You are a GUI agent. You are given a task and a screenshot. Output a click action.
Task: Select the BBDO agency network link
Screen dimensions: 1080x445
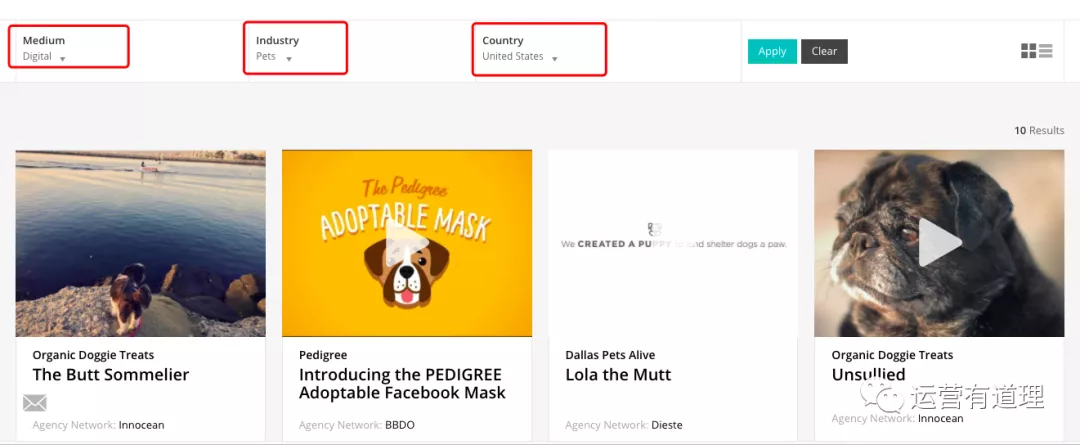(x=399, y=425)
